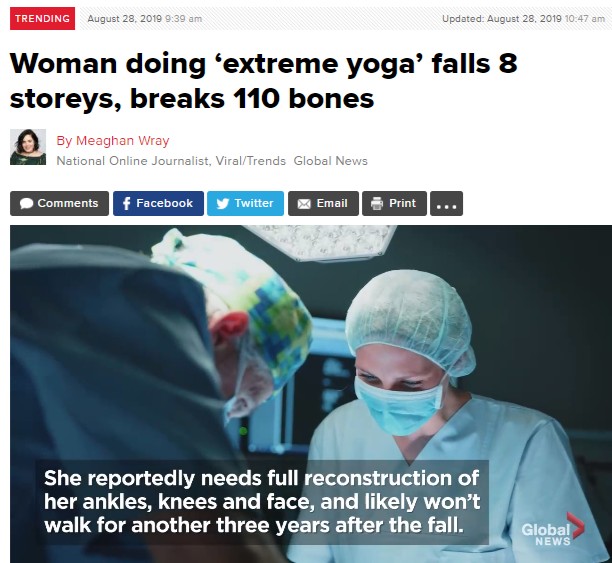This screenshot has width=612, height=563.
Task: Open author Meaghan Wray's profile link
Action: coord(113,141)
